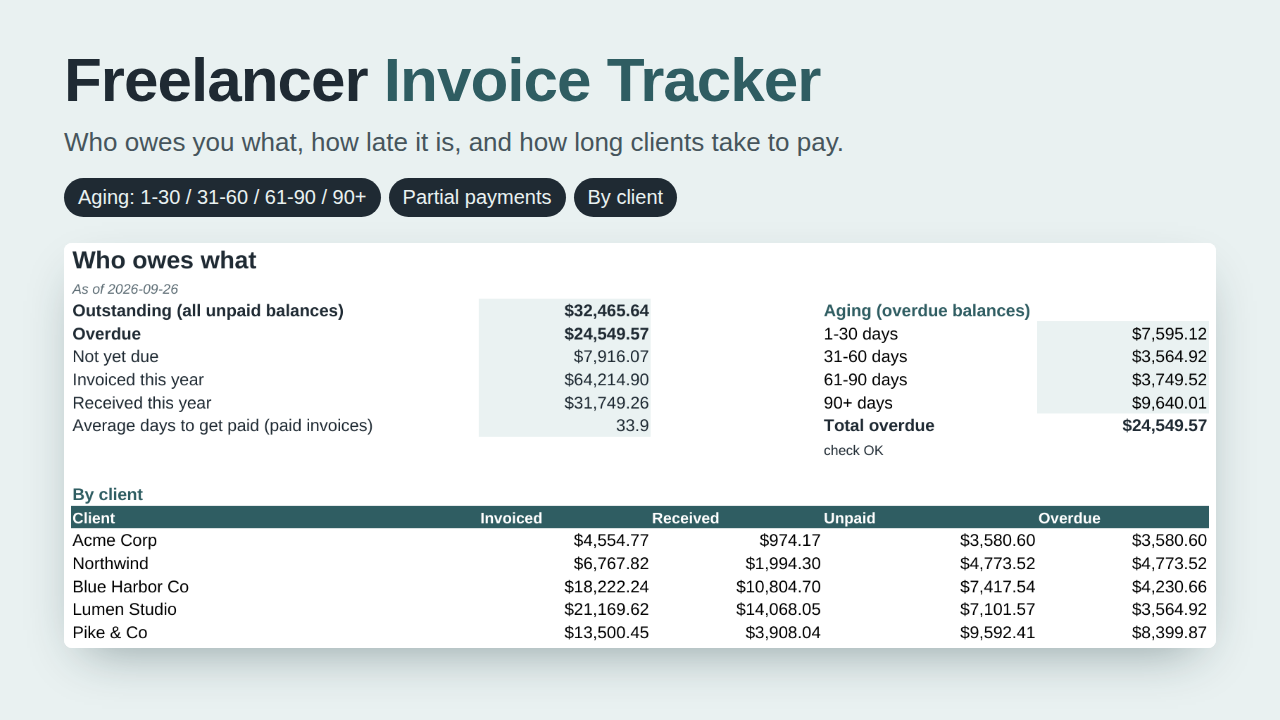Click the Client column header
The height and width of the screenshot is (720, 1280).
[94, 518]
